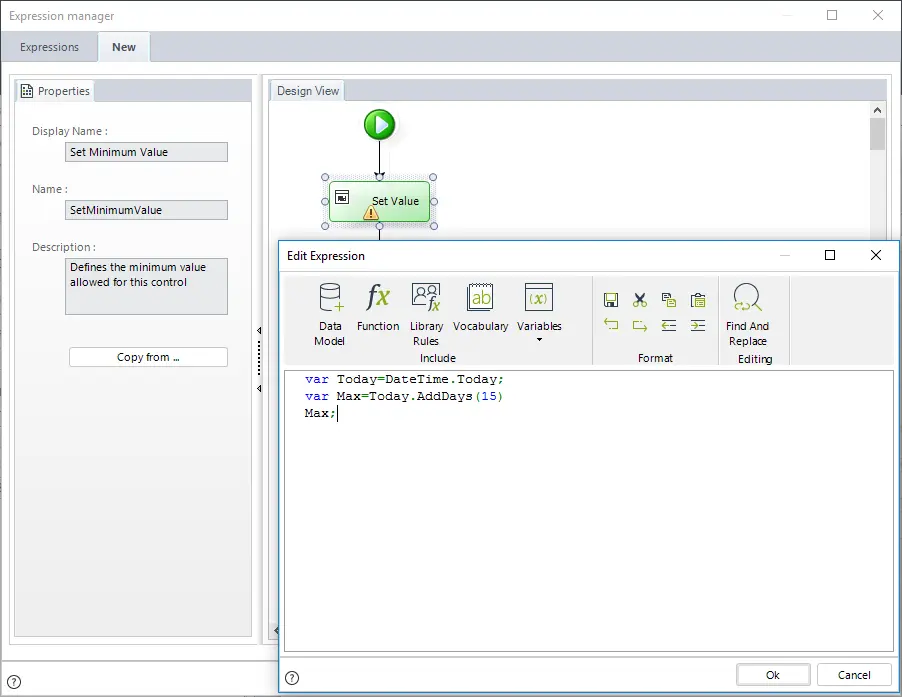Screen dimensions: 902x697
Task: Click the Design View vertical scrollbar thumb
Action: coord(877,134)
